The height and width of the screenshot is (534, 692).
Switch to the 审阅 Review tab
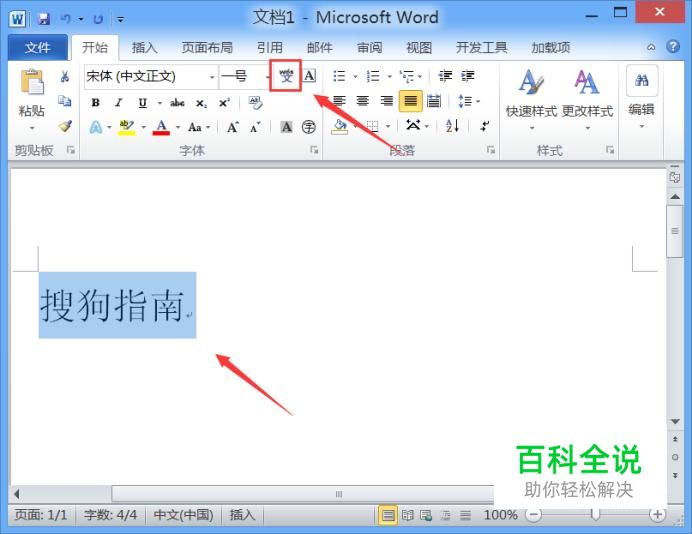click(x=369, y=47)
